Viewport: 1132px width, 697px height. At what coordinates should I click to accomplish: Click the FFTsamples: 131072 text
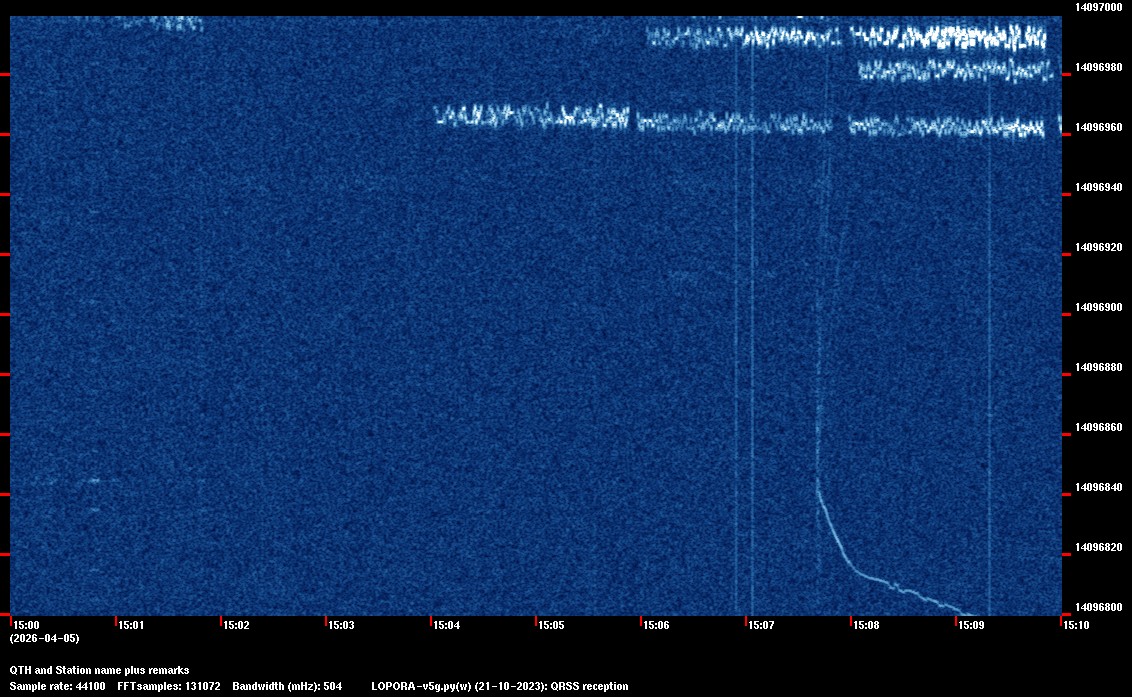[x=169, y=686]
